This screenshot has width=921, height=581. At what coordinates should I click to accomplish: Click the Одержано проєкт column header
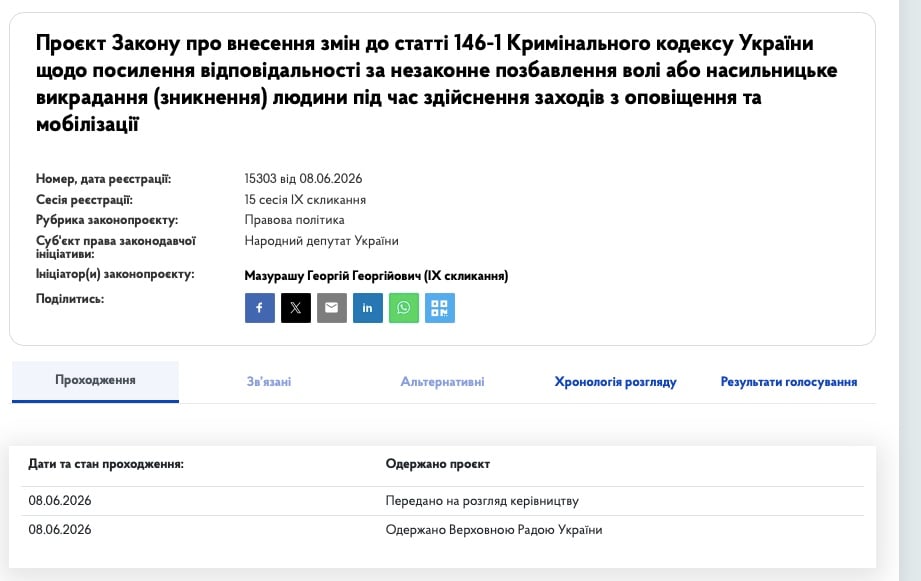[438, 464]
